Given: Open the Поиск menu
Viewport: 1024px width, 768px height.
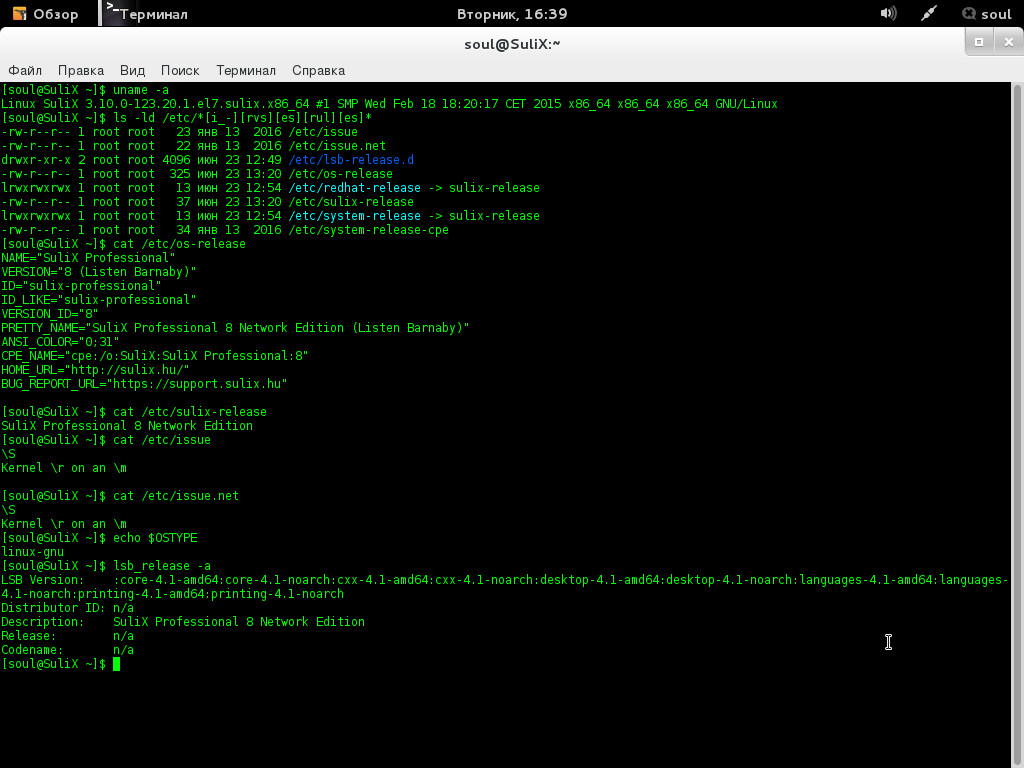Looking at the screenshot, I should pos(180,71).
